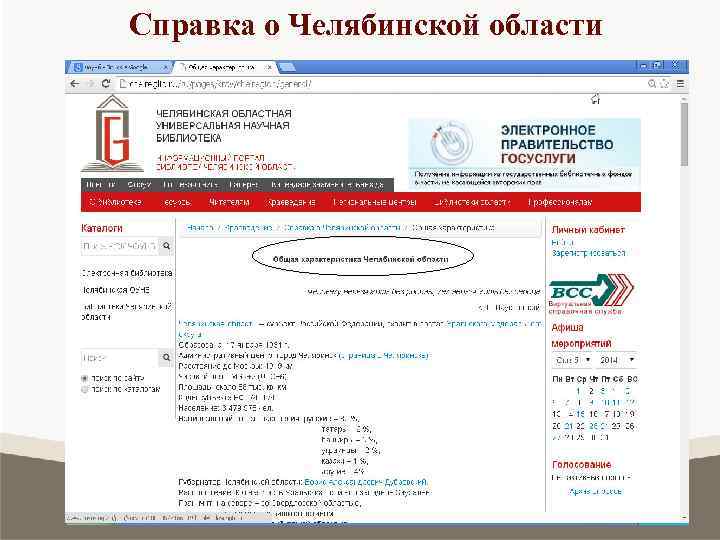Open 'О библиотеке' in red menu
Screen dimensions: 720x540
[117, 202]
